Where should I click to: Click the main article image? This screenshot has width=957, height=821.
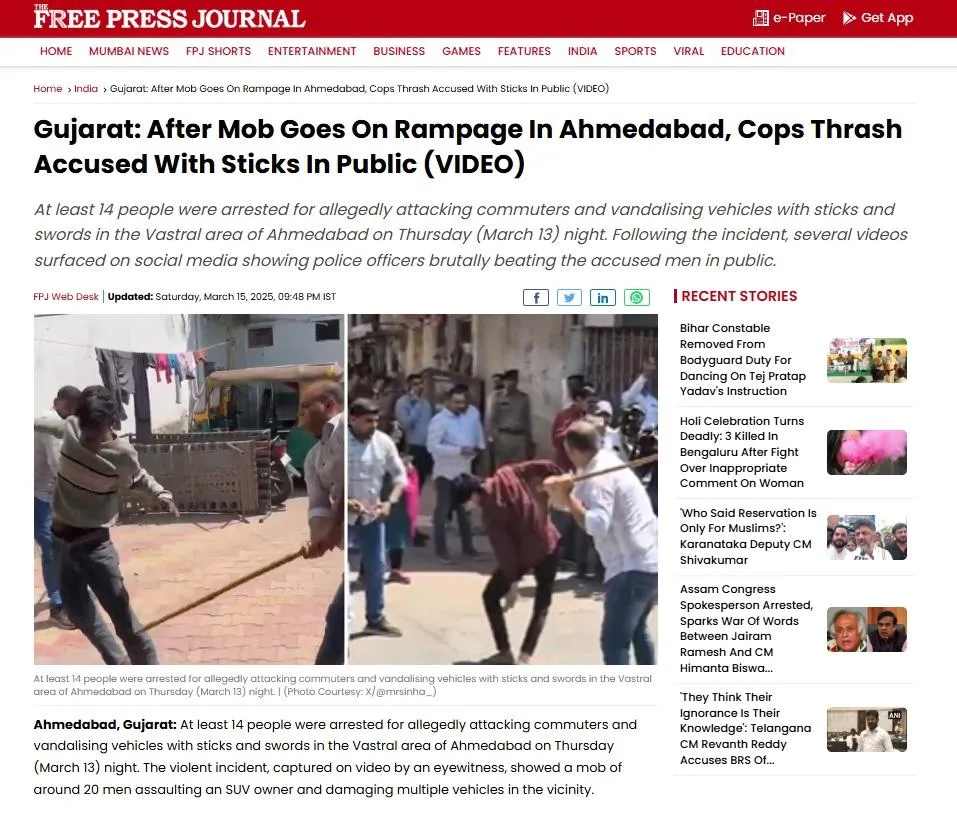click(x=345, y=489)
